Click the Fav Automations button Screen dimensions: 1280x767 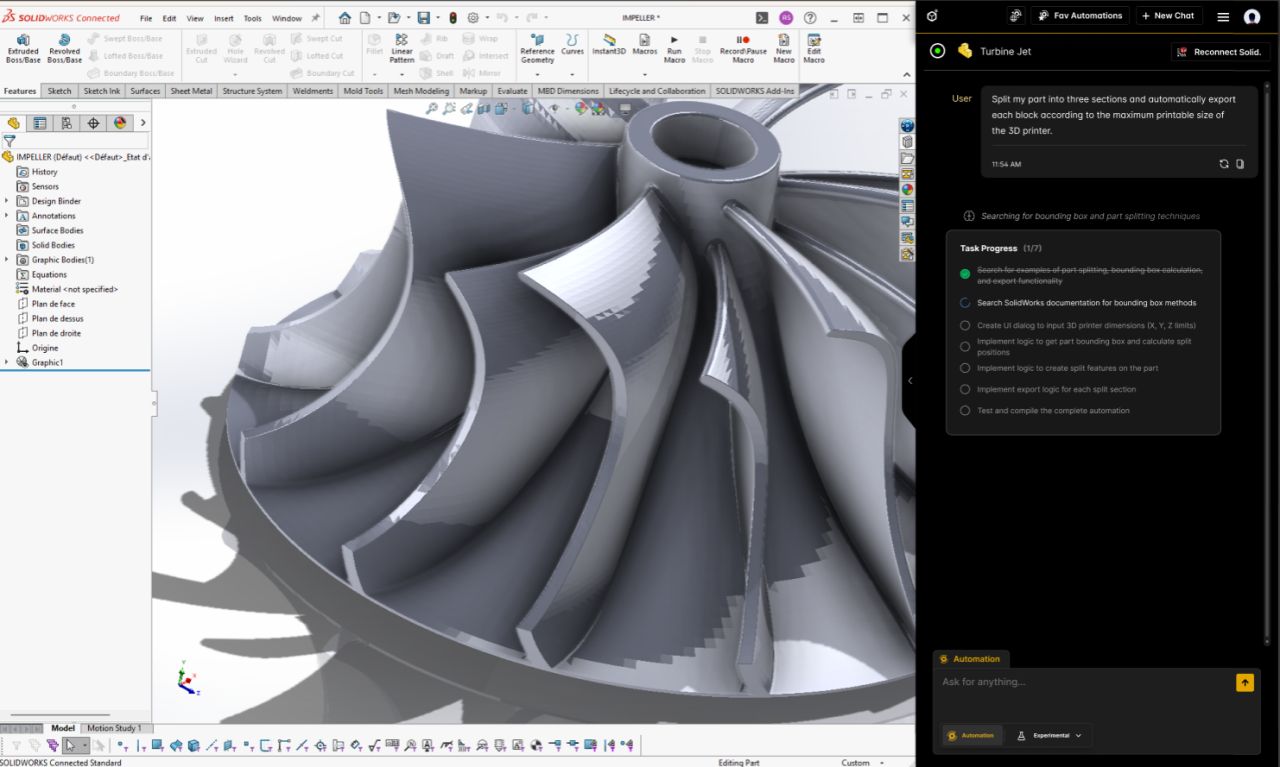[1079, 16]
